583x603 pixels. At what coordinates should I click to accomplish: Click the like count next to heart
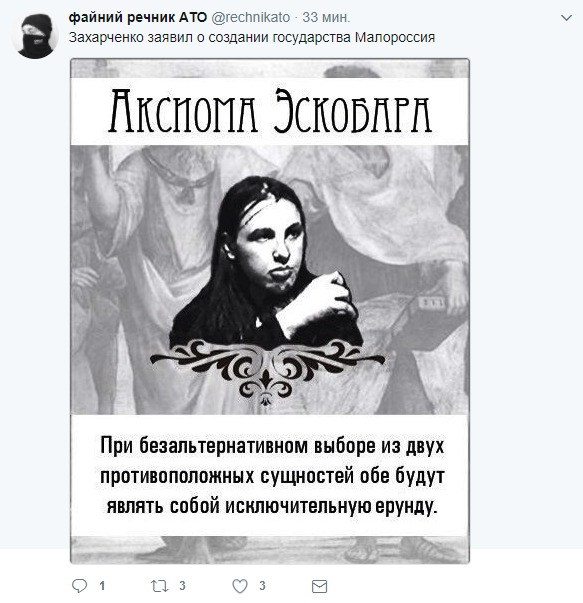click(x=262, y=586)
